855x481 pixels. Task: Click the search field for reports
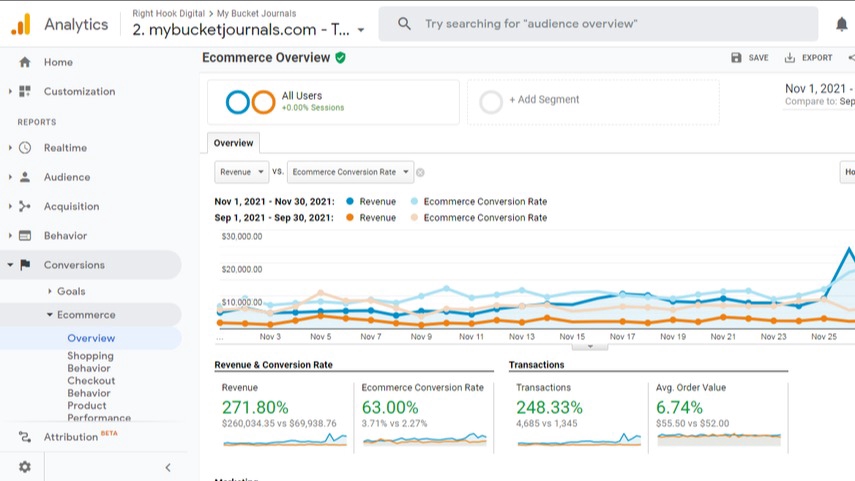[x=598, y=24]
